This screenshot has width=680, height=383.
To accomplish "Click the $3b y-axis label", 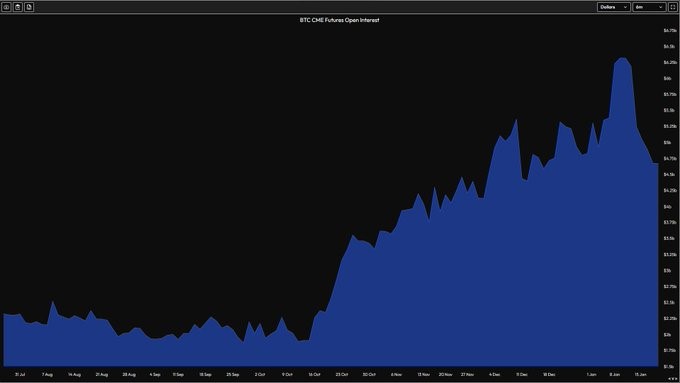I will pos(668,270).
